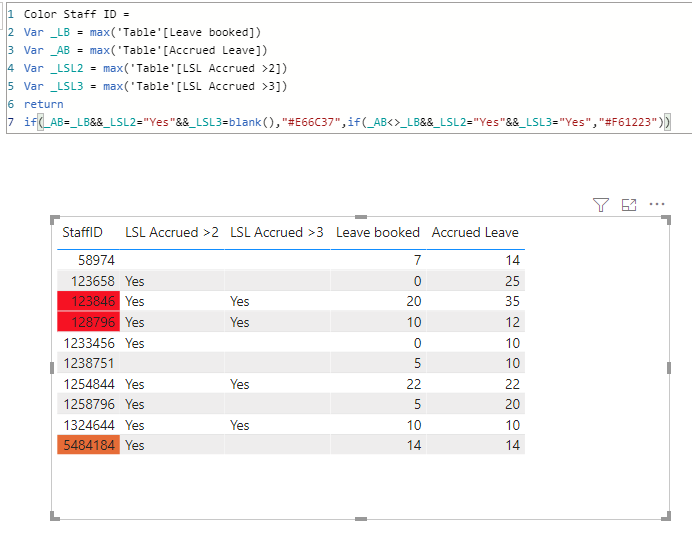Click bottom-right resize handle of table visual
Screen dimensions: 692x536
666,516
